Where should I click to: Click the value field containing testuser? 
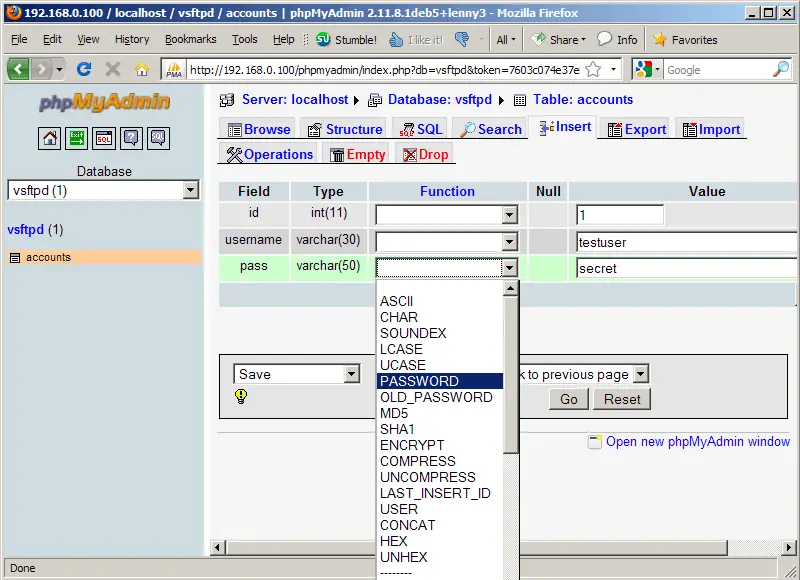(x=687, y=242)
